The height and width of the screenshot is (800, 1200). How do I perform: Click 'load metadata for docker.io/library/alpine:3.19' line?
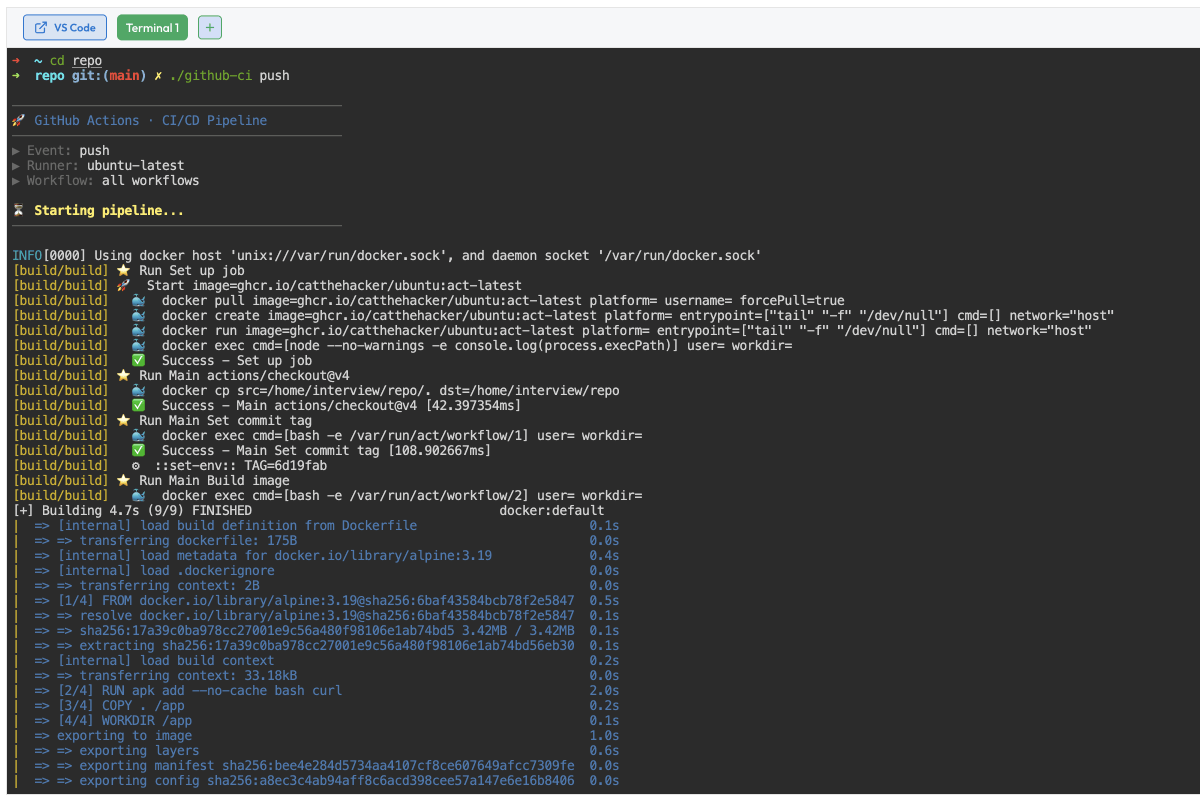315,556
